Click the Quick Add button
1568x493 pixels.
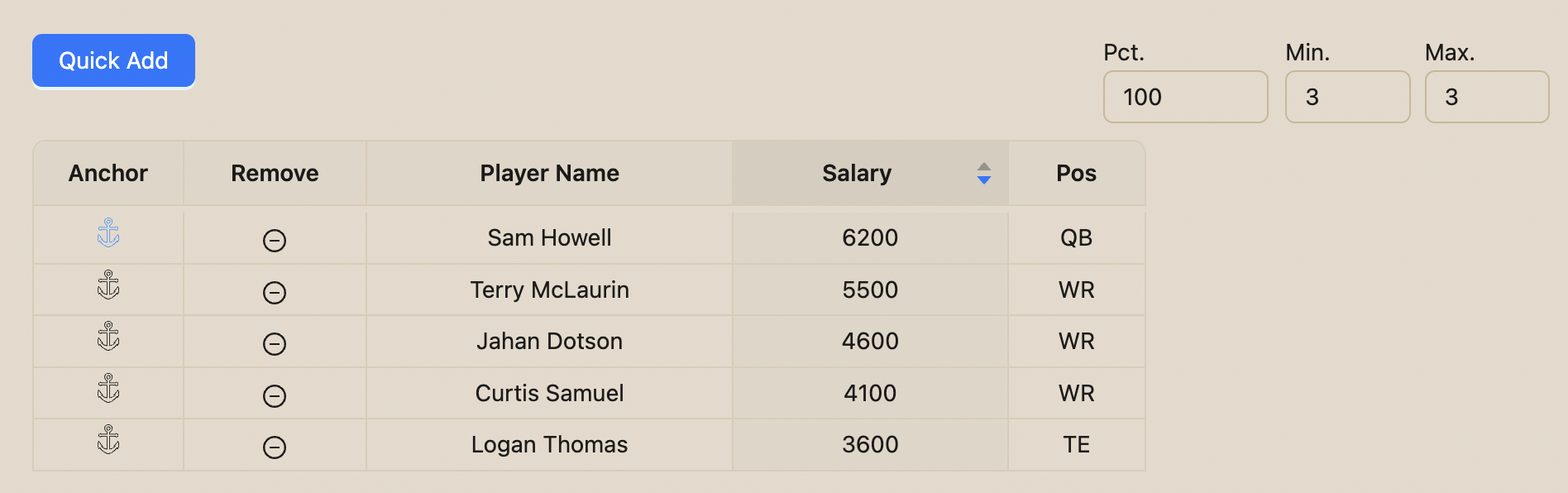pos(113,60)
